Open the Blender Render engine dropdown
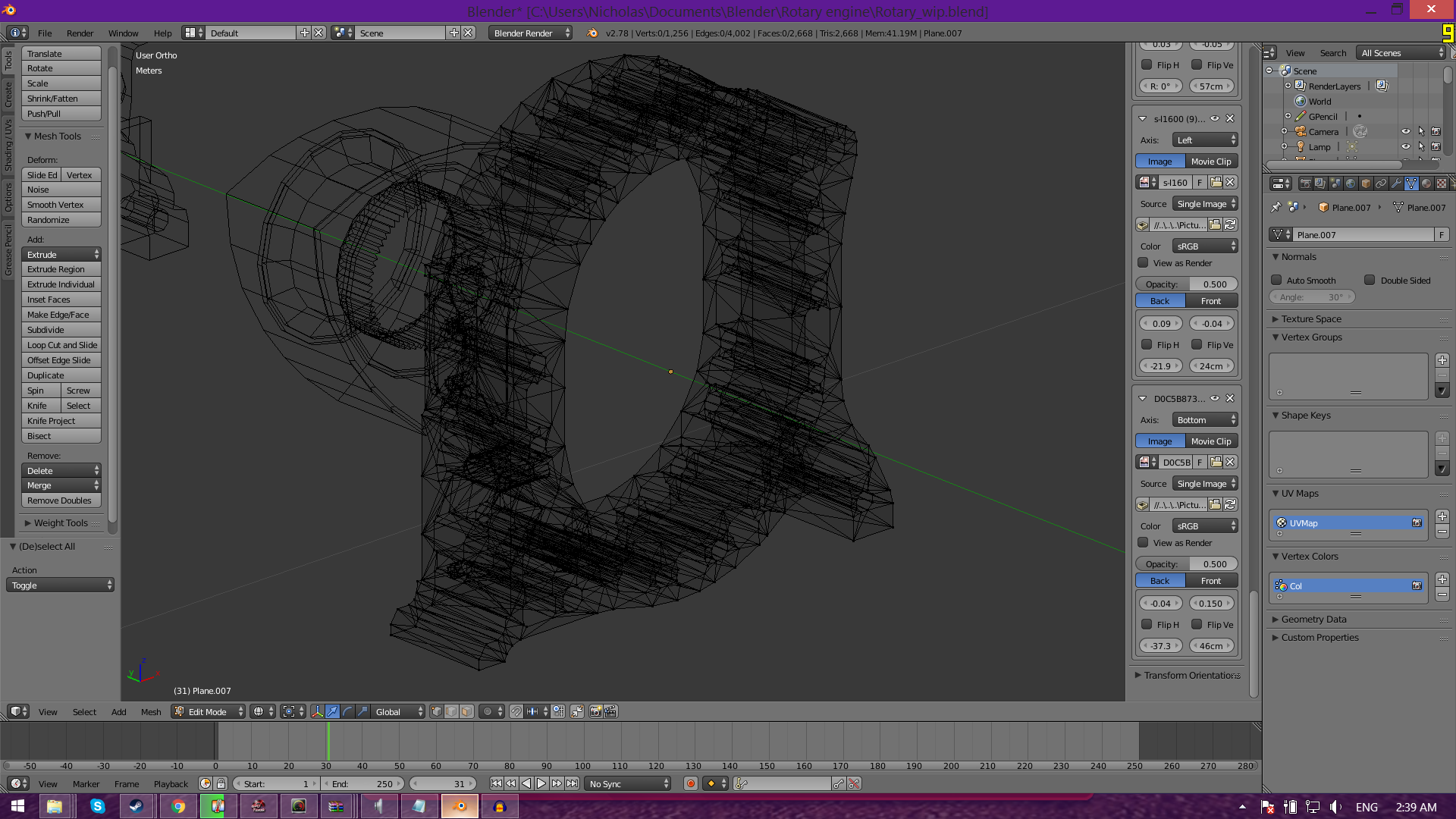Viewport: 1456px width, 819px height. [530, 33]
